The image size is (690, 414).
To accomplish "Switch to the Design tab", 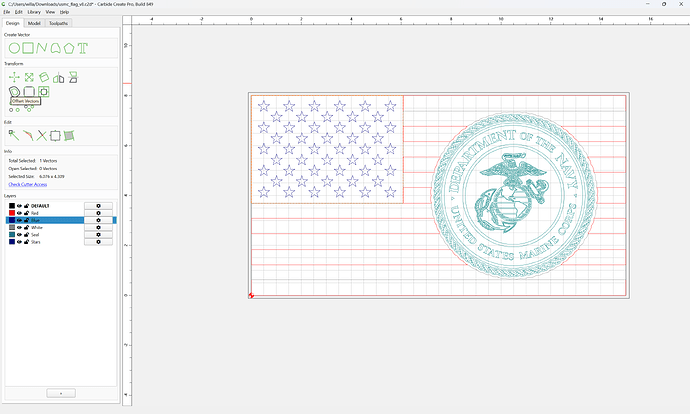I will point(12,23).
